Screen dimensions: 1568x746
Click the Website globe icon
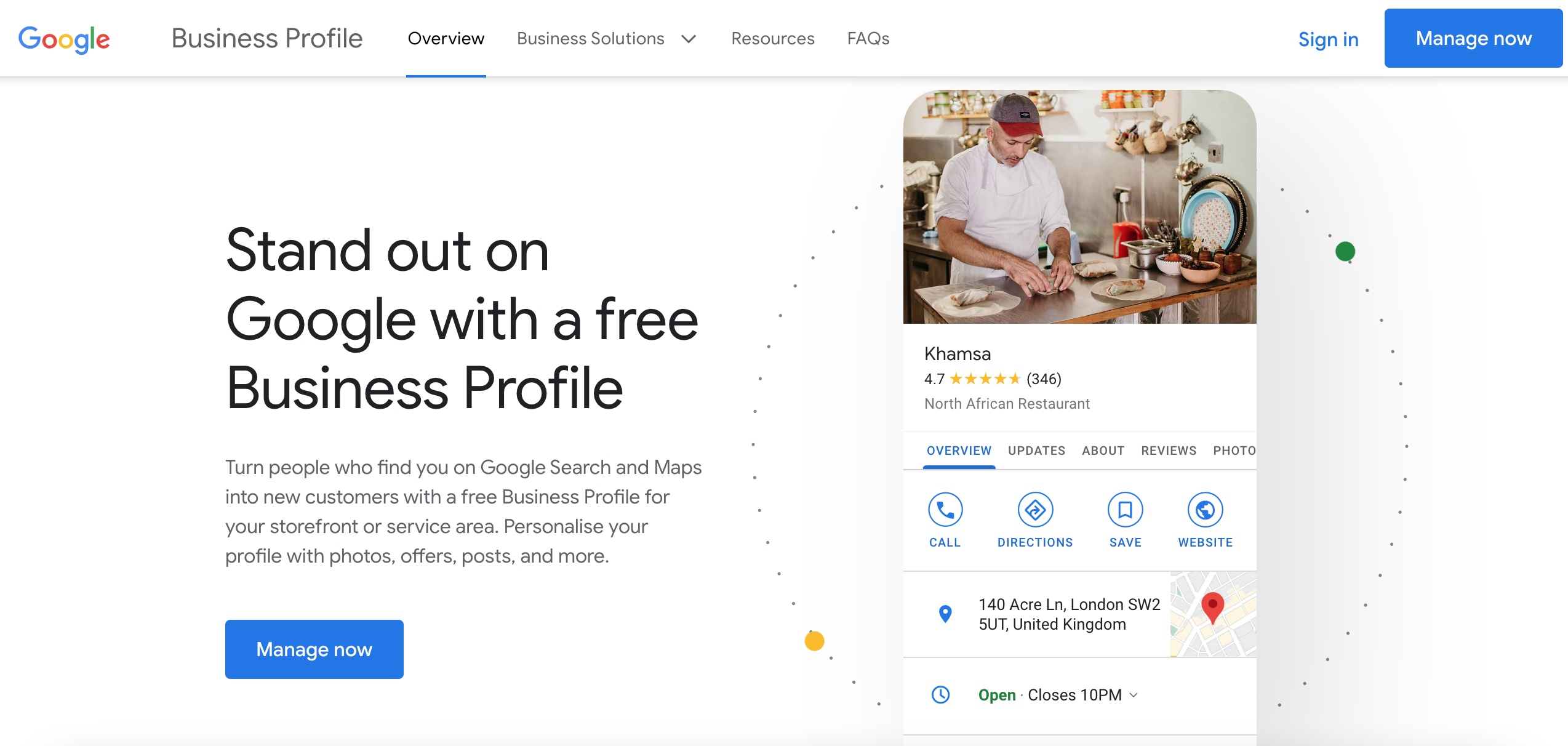point(1205,510)
